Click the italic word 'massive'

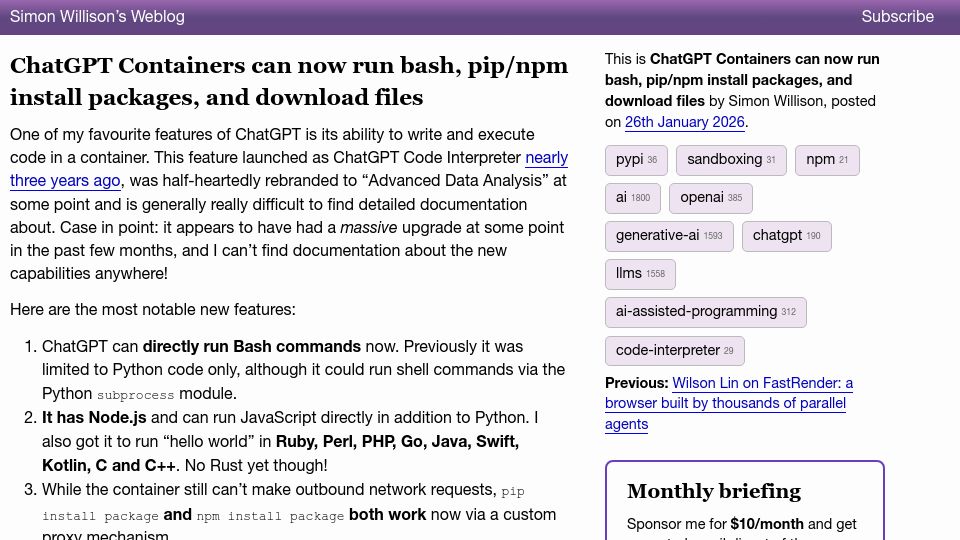point(369,228)
